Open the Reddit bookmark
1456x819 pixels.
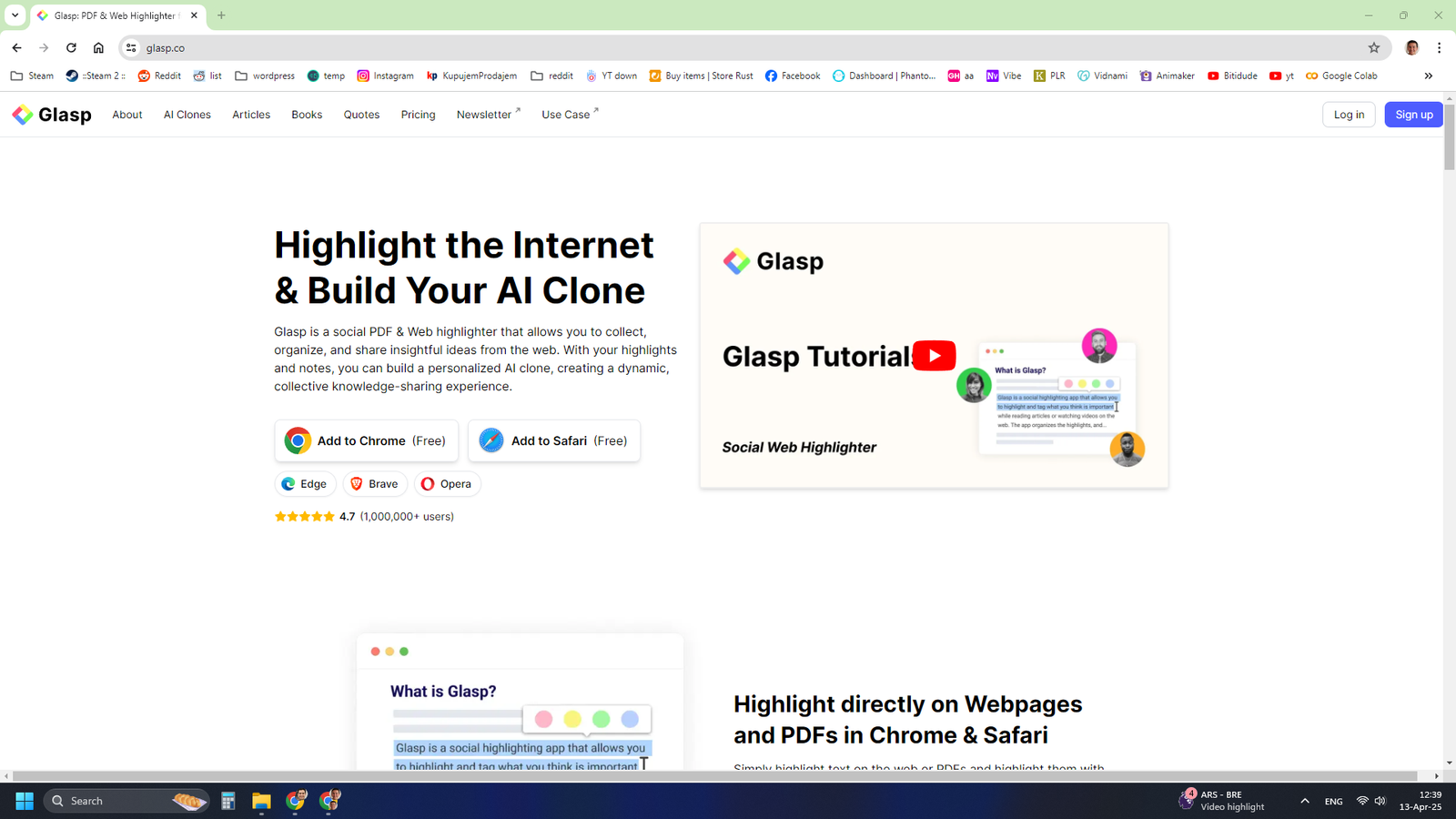point(159,76)
